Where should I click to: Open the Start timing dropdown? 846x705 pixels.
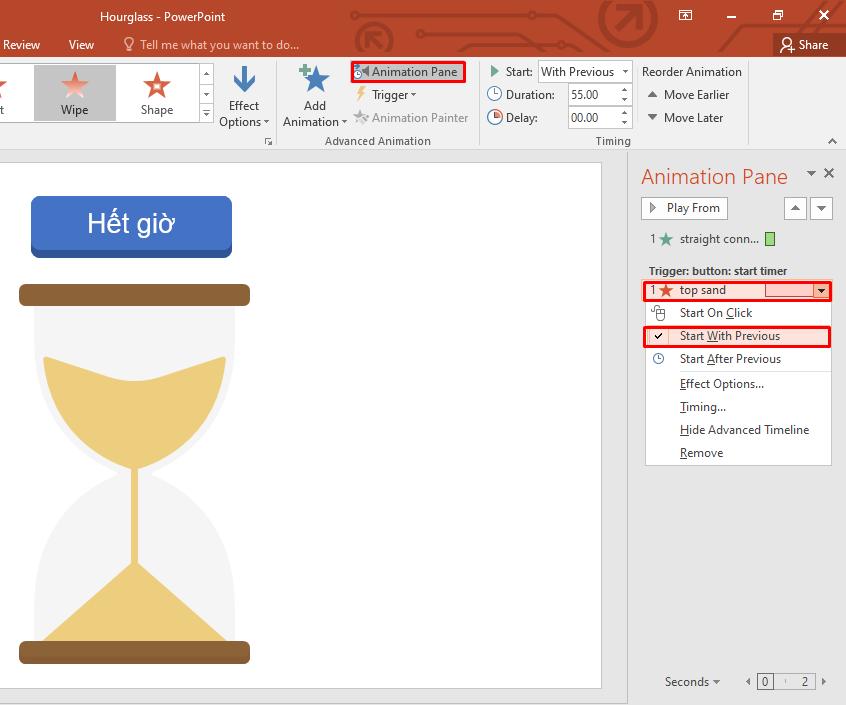point(625,72)
